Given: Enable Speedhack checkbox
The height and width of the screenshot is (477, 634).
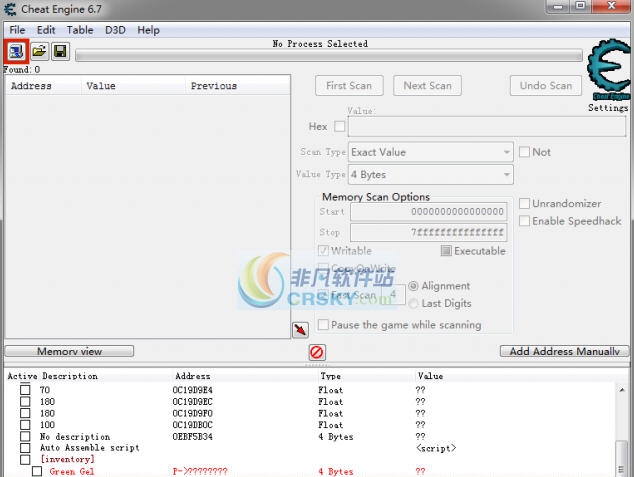Looking at the screenshot, I should pos(524,221).
